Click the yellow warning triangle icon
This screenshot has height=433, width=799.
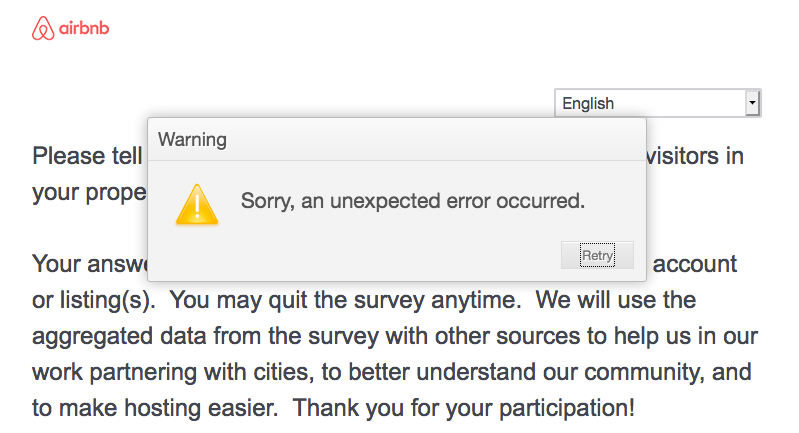tap(197, 203)
